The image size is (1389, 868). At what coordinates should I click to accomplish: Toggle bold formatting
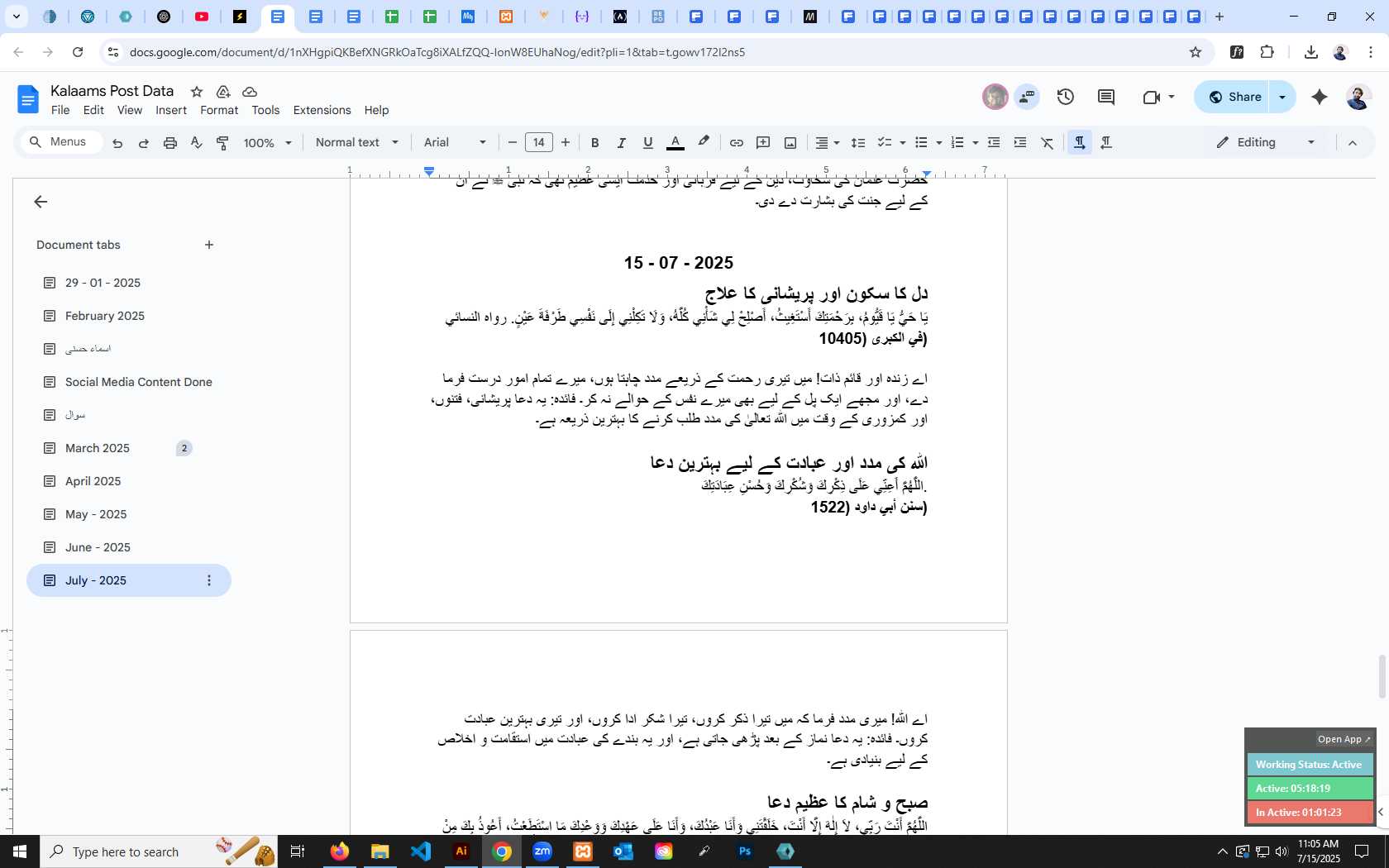coord(594,143)
